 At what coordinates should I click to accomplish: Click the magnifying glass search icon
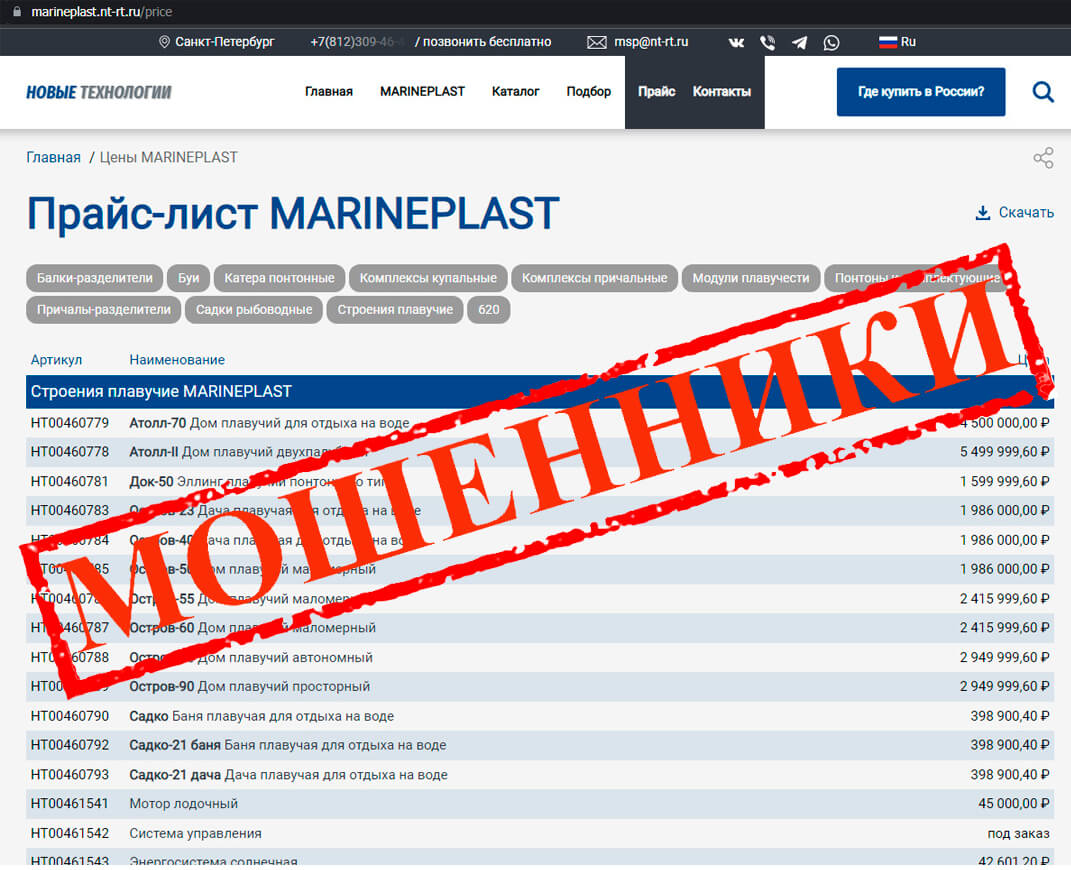pos(1043,92)
